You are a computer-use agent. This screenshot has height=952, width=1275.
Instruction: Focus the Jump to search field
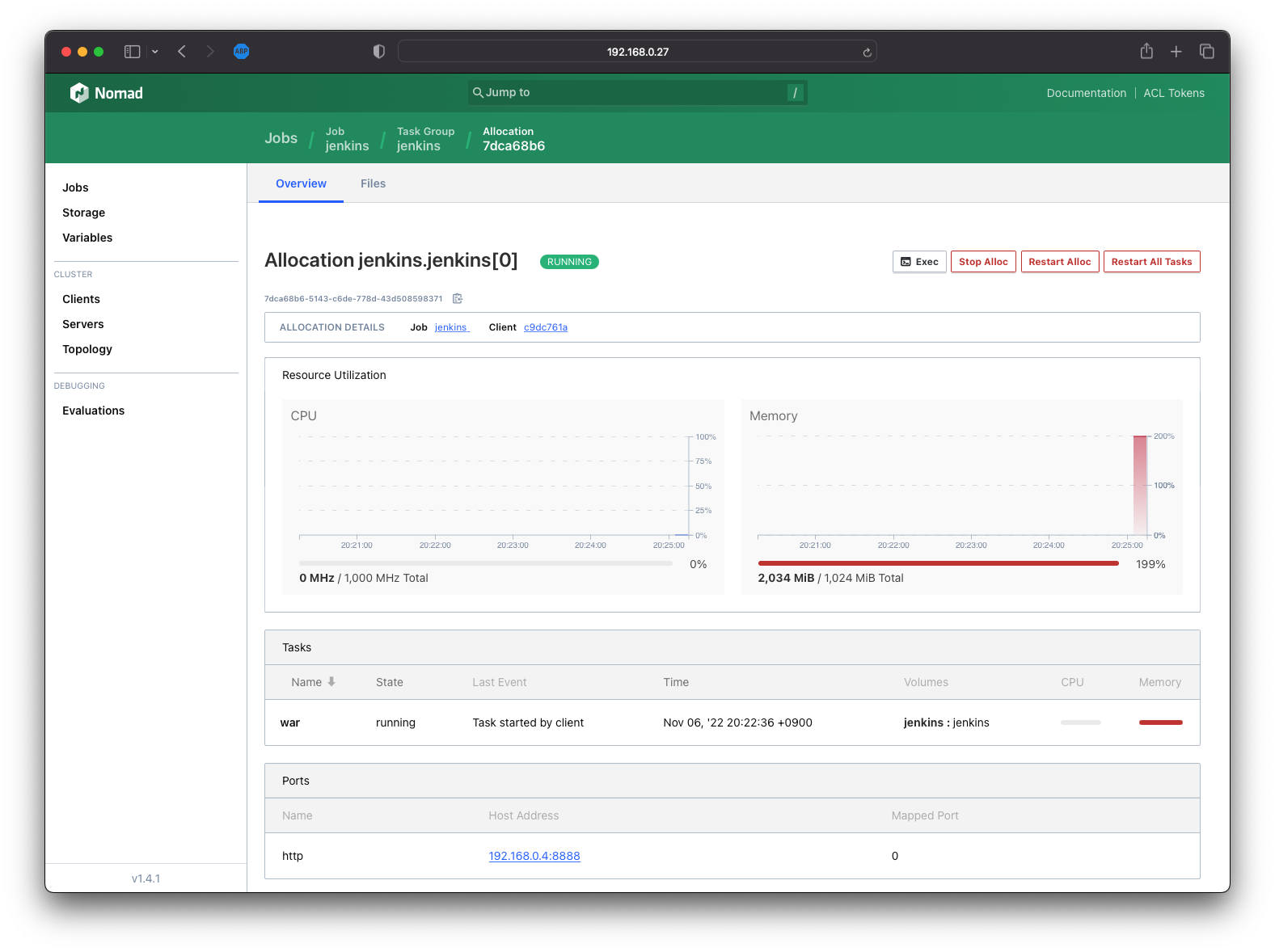point(637,92)
